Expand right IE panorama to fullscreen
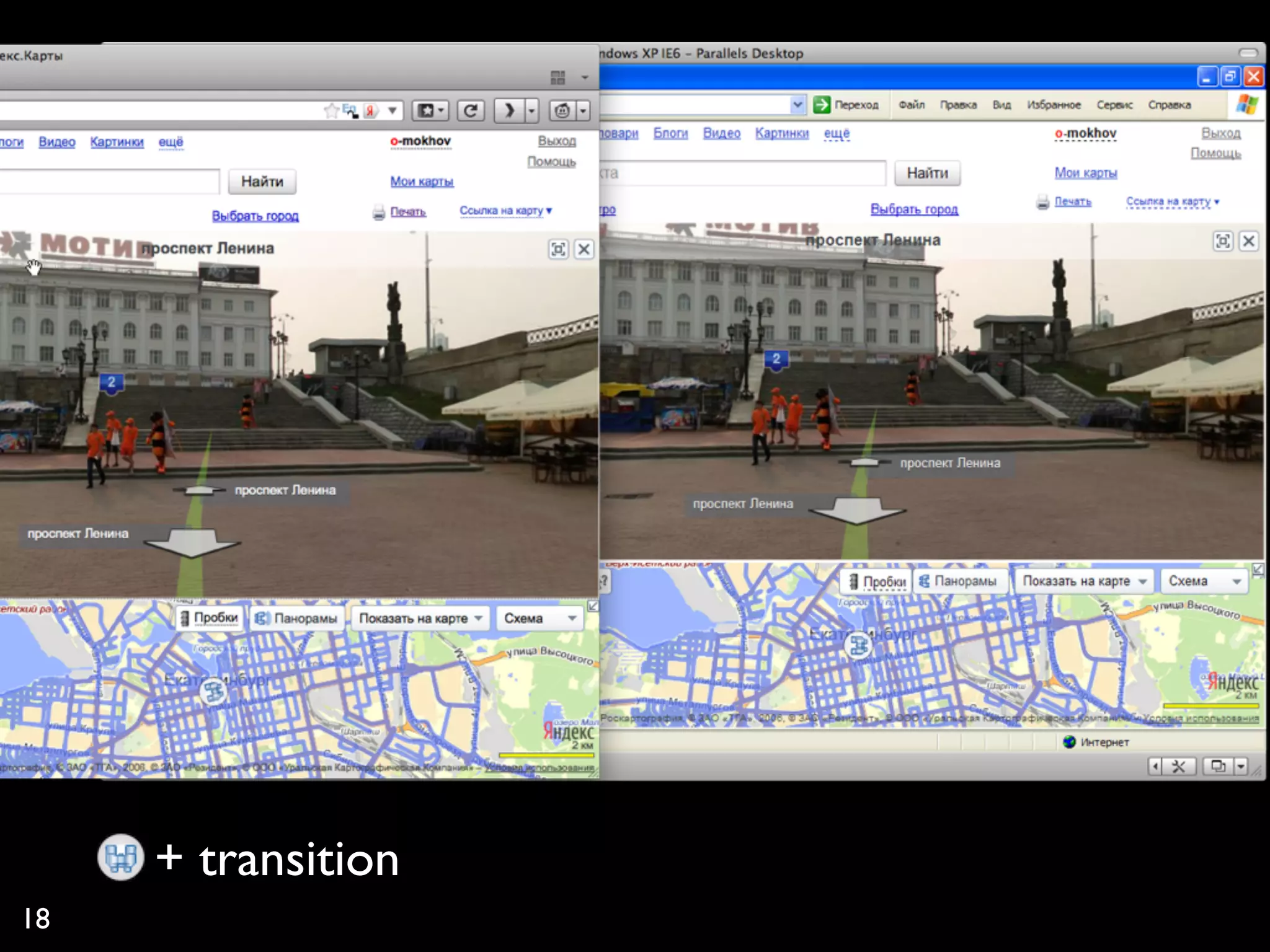This screenshot has width=1270, height=952. (1223, 241)
